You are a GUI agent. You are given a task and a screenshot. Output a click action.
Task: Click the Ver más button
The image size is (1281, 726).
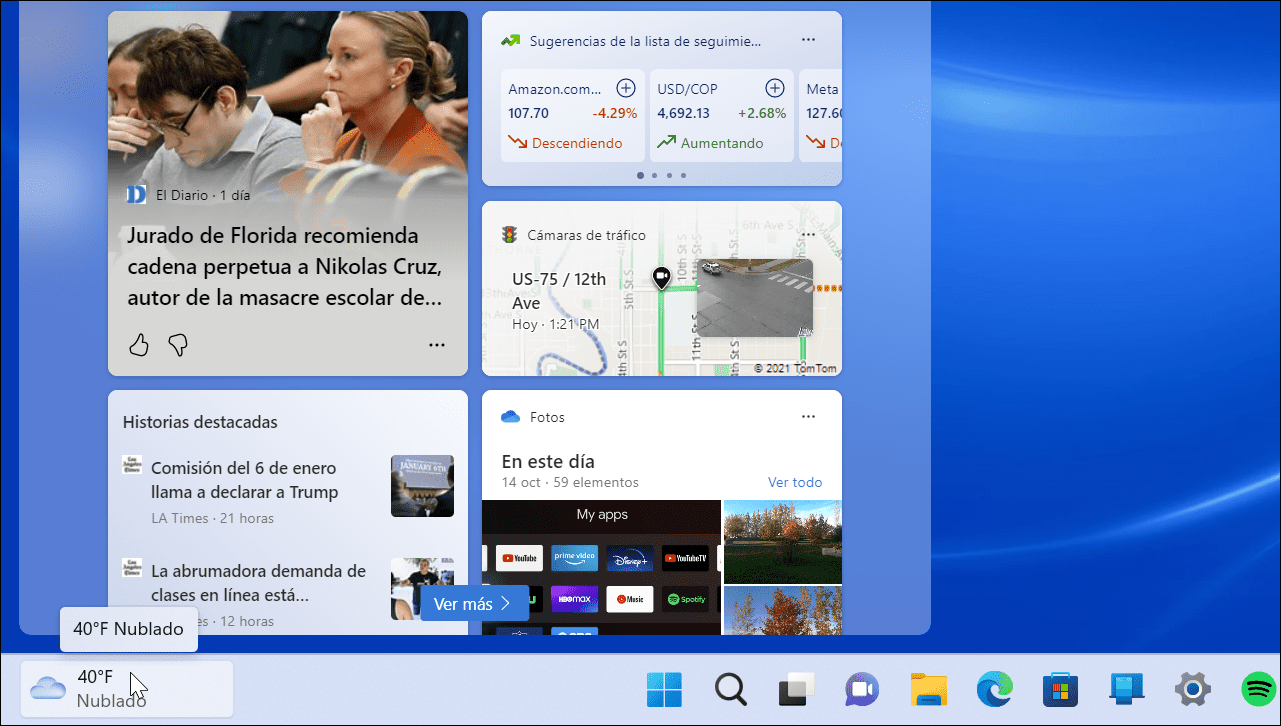(x=474, y=603)
